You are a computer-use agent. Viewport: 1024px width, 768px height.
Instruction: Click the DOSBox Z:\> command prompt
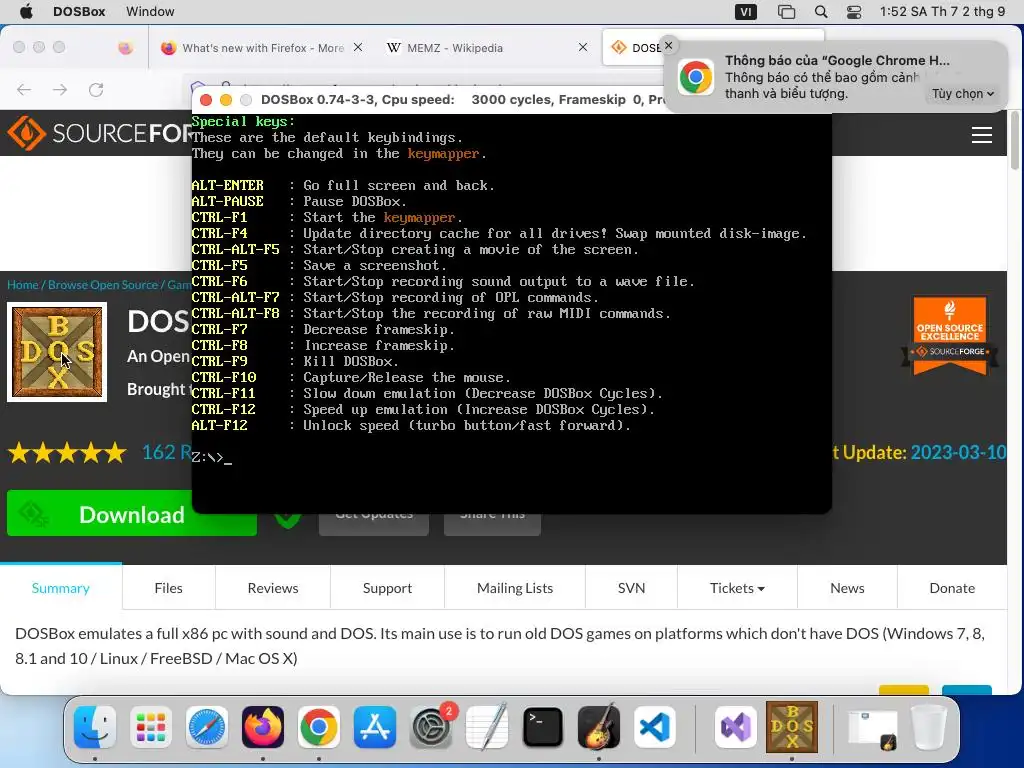212,457
